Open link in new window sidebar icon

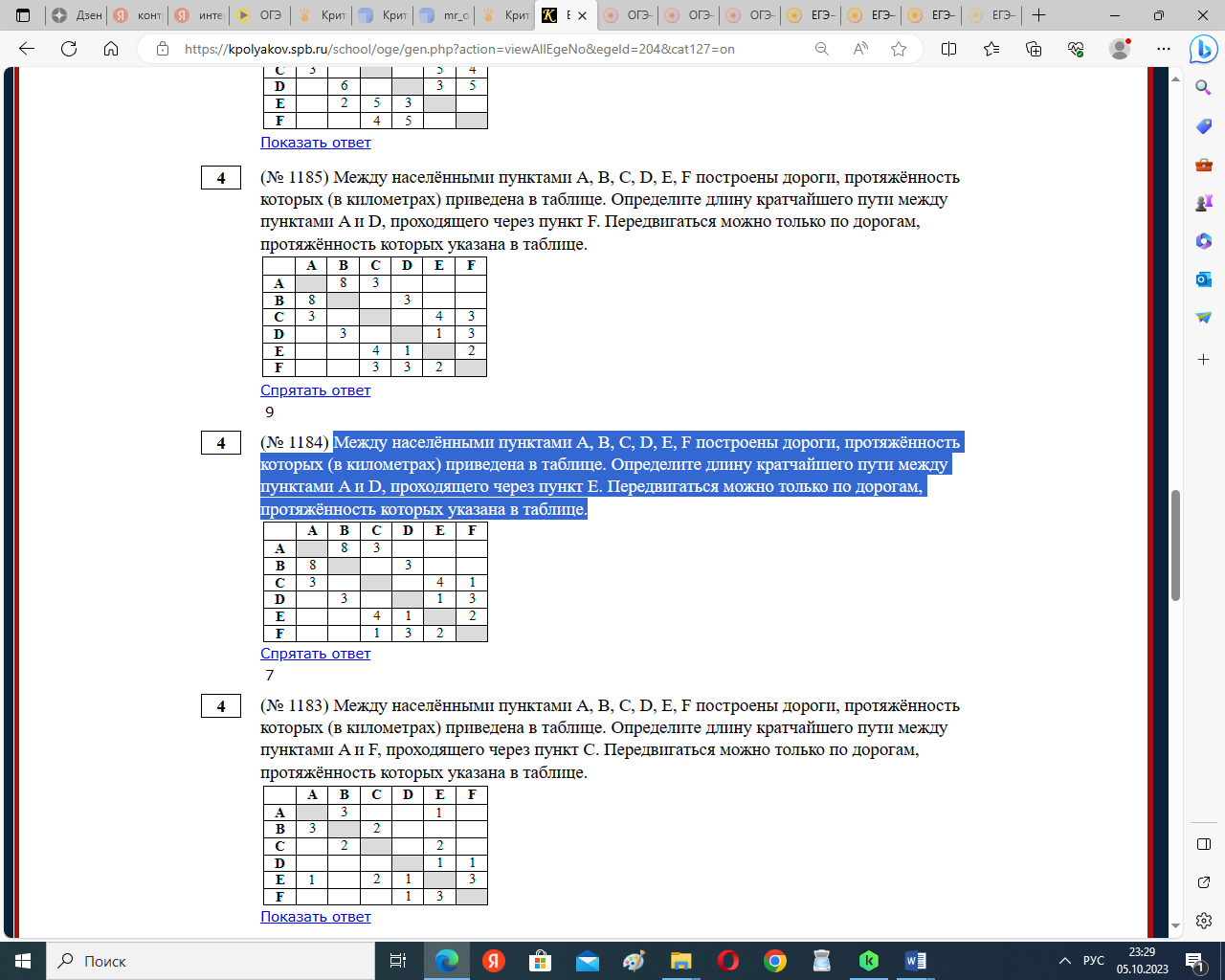pyautogui.click(x=1204, y=882)
